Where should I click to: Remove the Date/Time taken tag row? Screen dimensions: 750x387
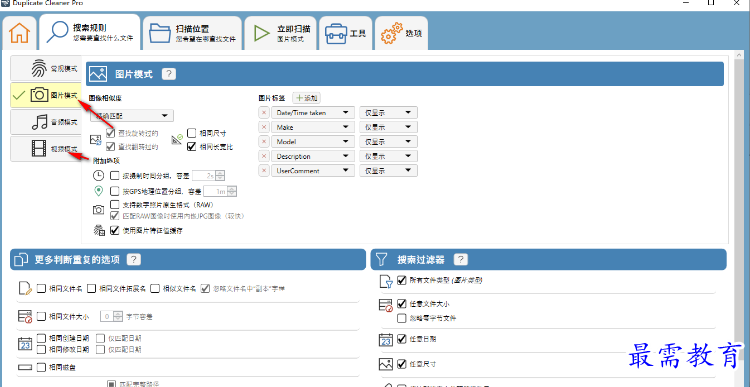click(264, 113)
